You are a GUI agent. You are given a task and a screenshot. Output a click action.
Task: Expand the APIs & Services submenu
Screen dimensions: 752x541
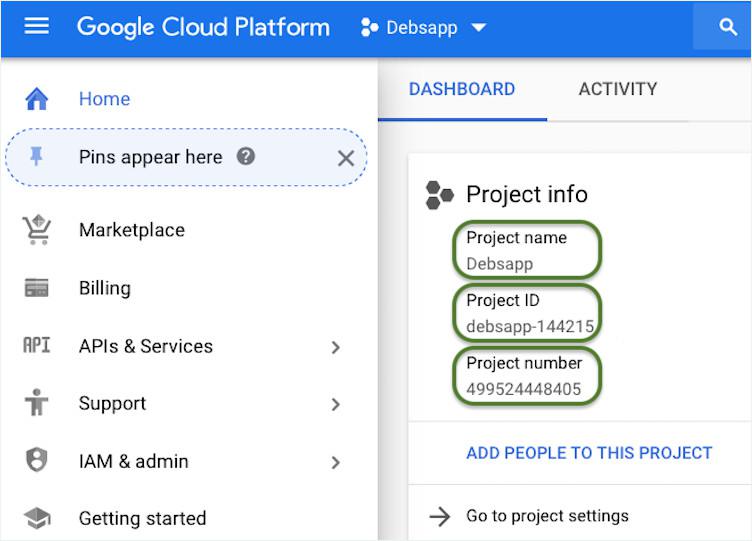tap(336, 347)
